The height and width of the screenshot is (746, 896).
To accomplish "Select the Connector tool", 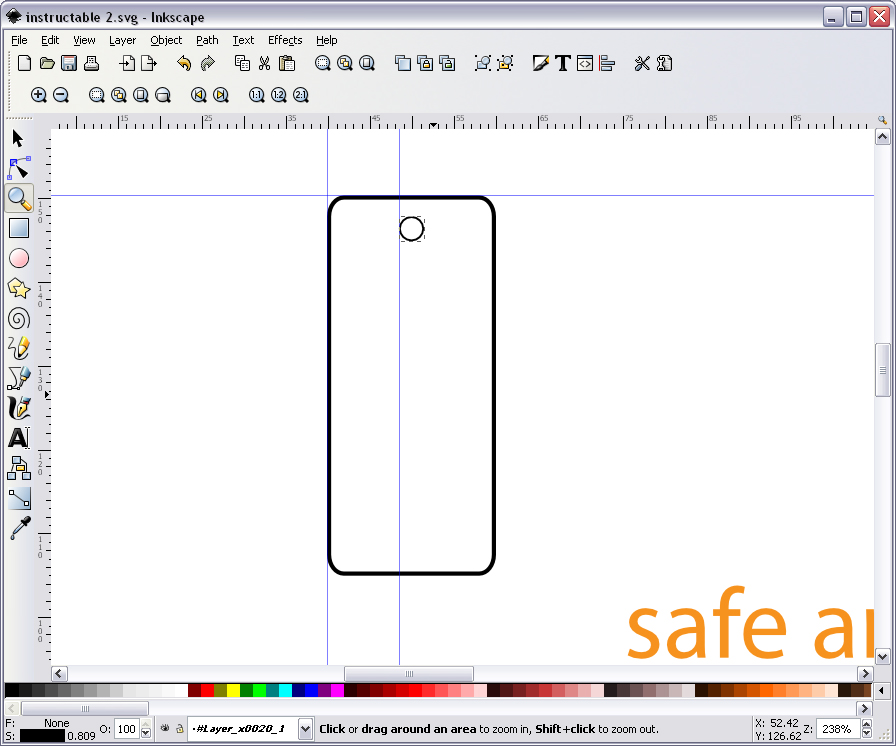I will tap(19, 468).
